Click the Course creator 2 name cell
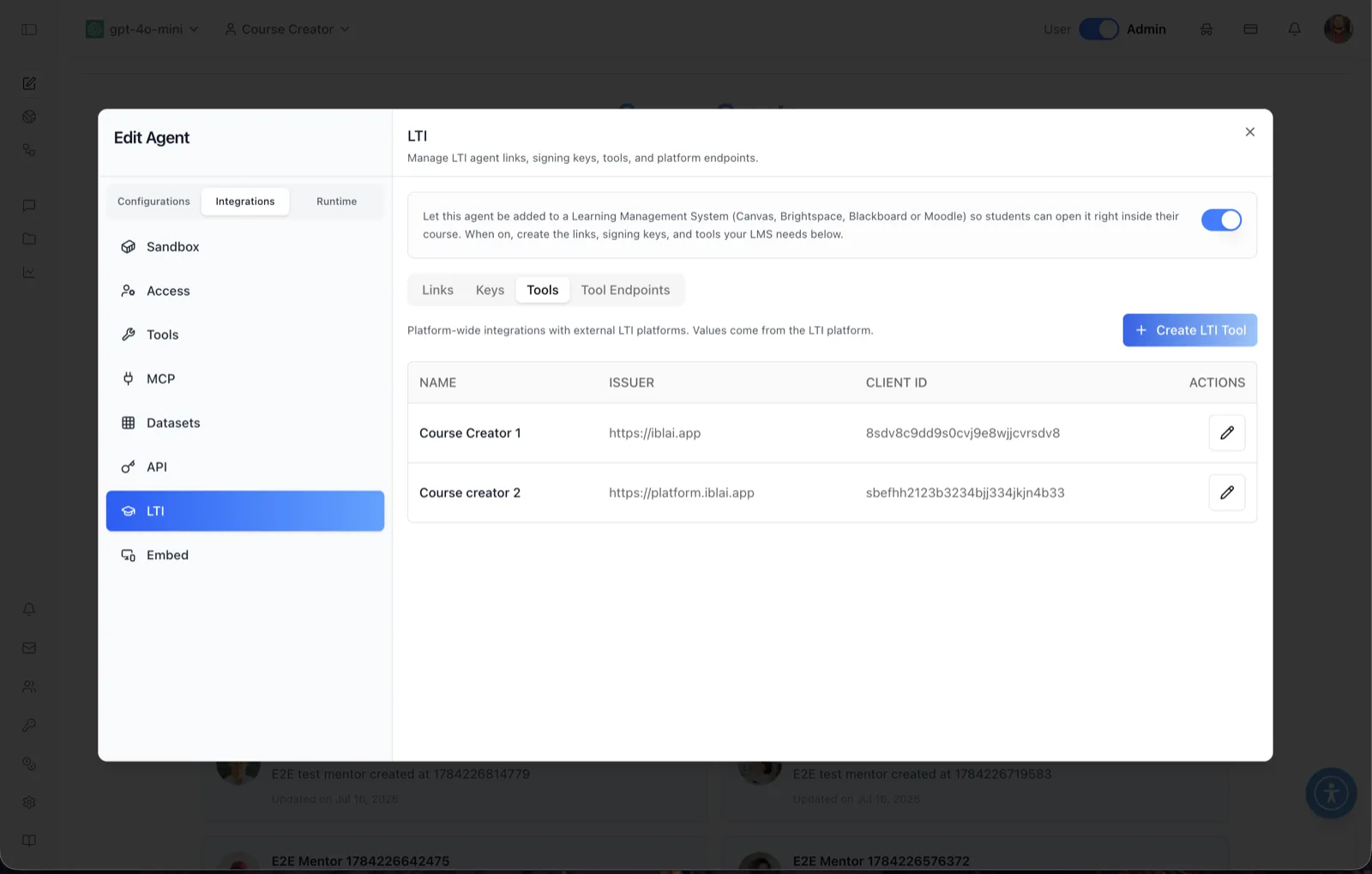 click(470, 493)
